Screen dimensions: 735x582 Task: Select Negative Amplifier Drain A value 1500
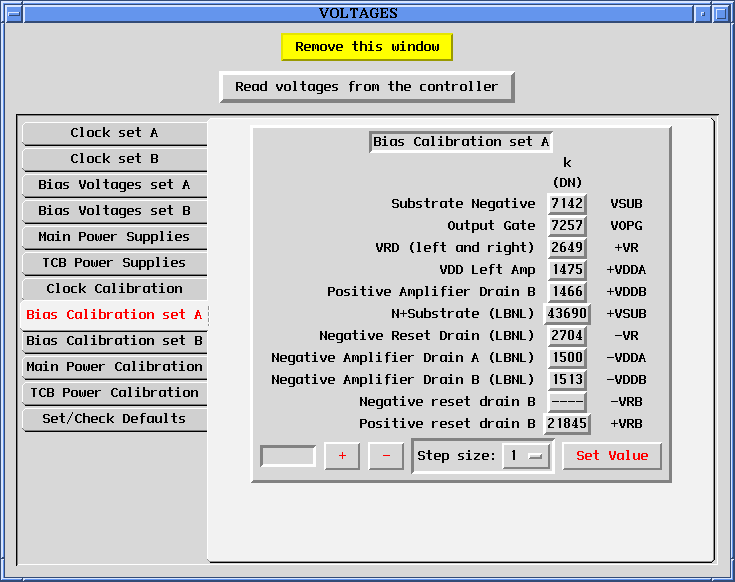pos(567,358)
